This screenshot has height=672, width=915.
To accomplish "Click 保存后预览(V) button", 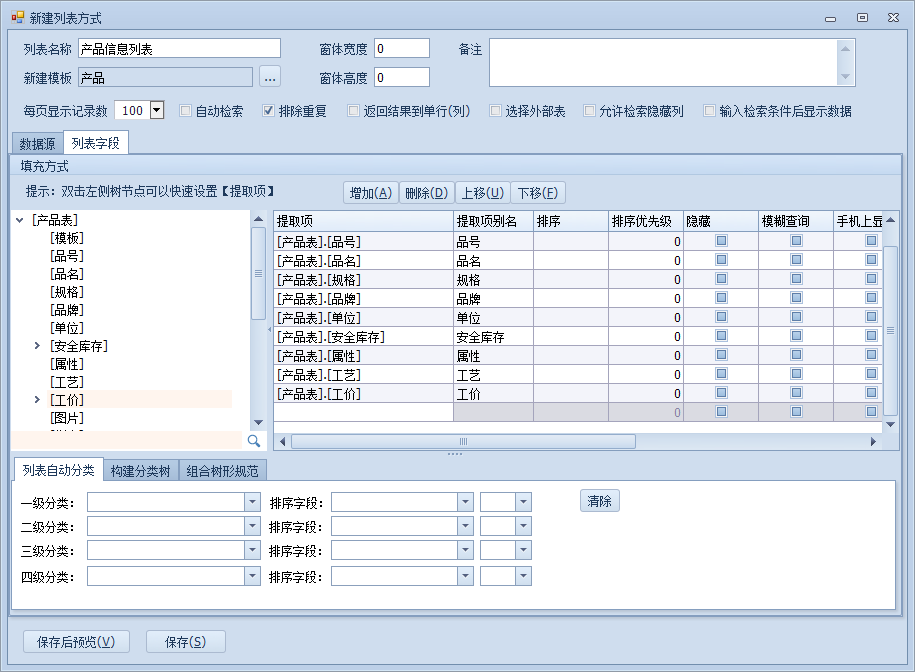I will point(76,642).
